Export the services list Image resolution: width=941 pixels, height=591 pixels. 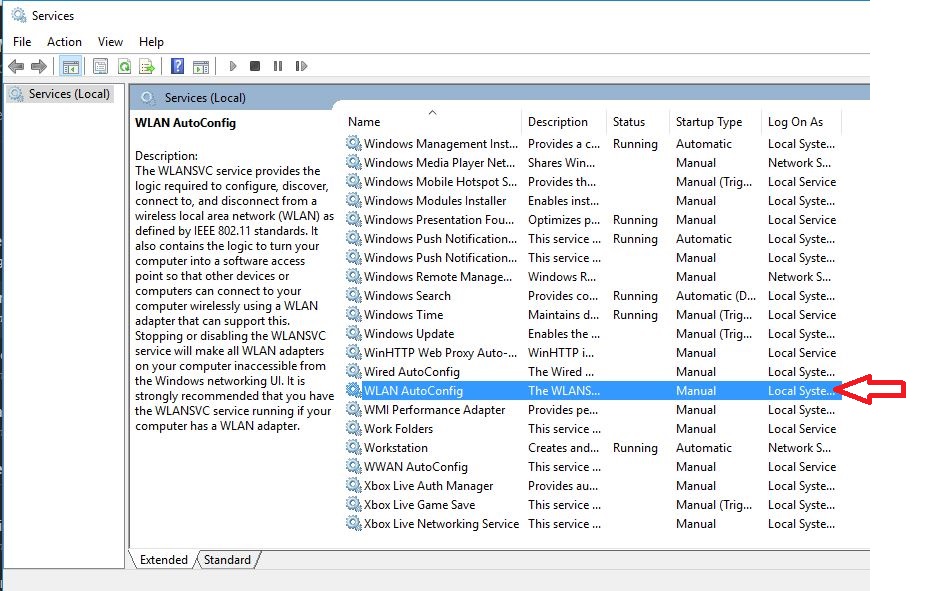(148, 66)
